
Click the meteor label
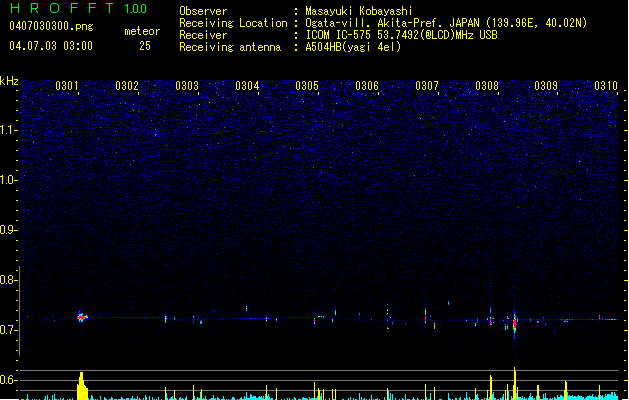pos(142,31)
